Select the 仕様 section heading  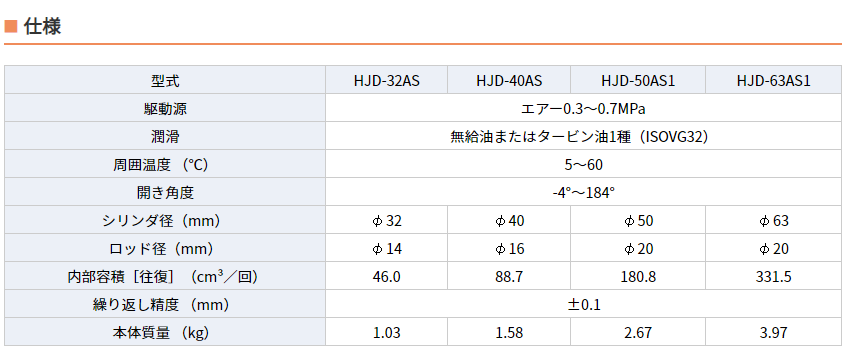42,26
